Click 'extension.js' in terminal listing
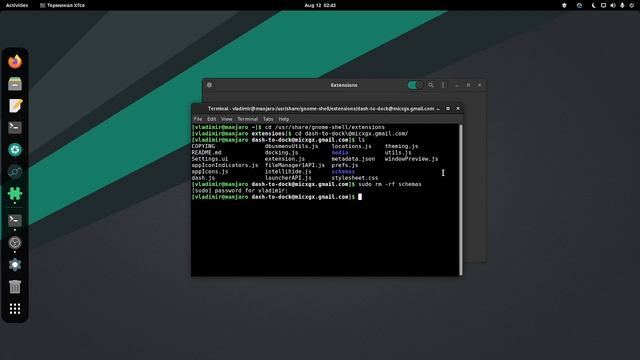Image resolution: width=640 pixels, height=360 pixels. [284, 159]
